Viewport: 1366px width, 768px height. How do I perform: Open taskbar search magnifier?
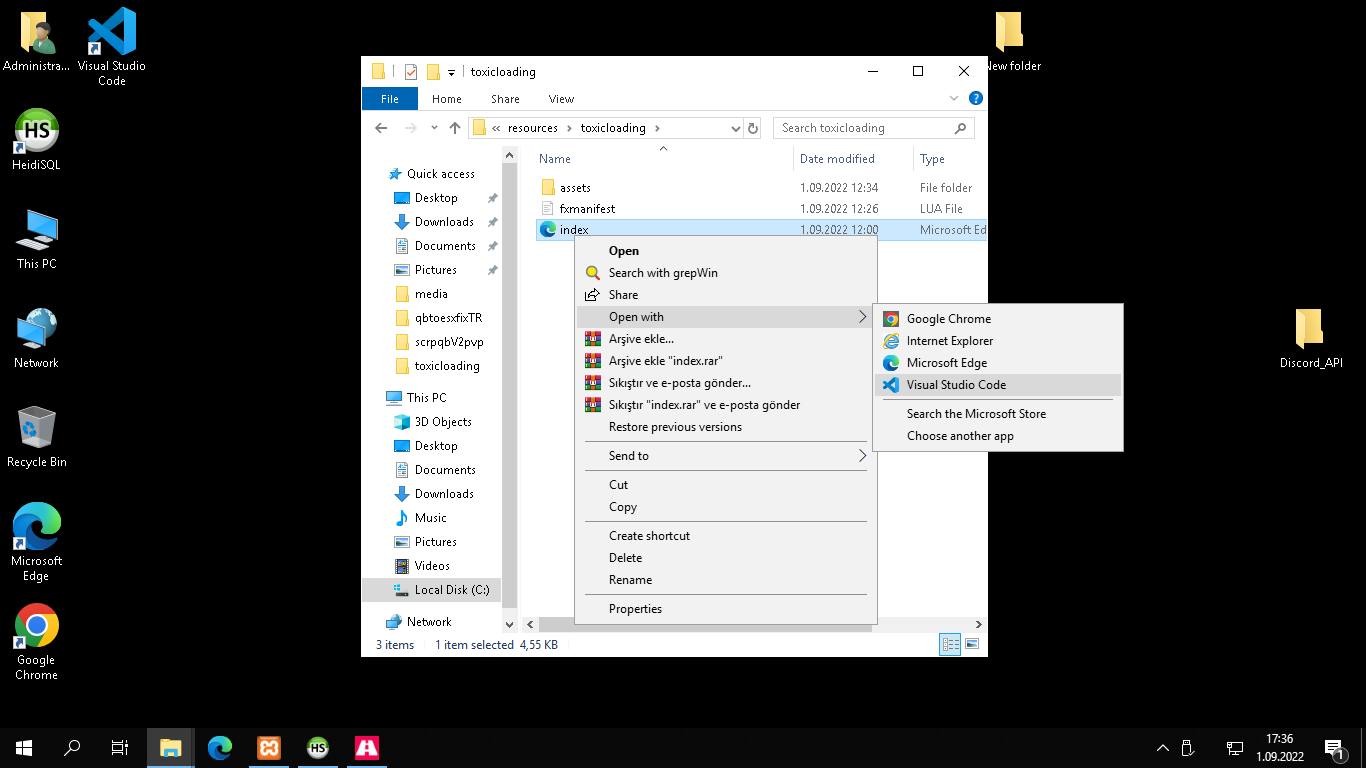pos(72,747)
